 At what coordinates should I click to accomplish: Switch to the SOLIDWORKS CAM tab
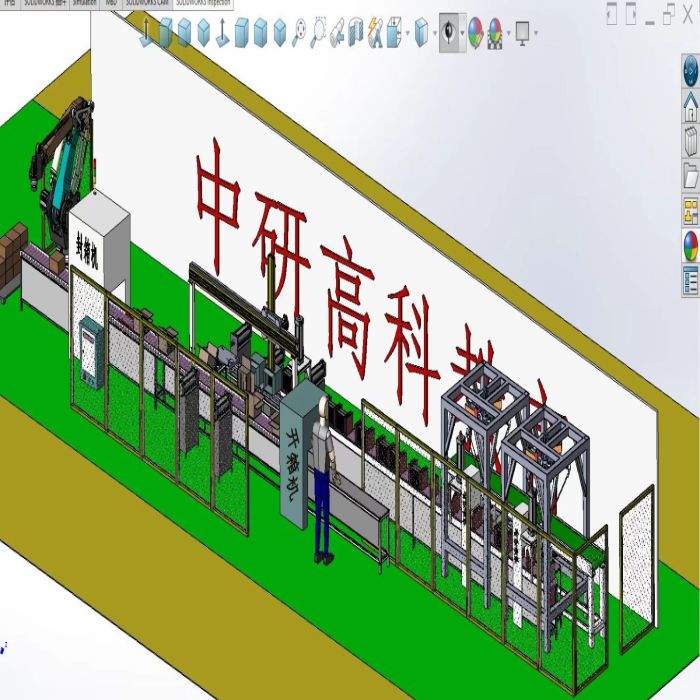146,4
